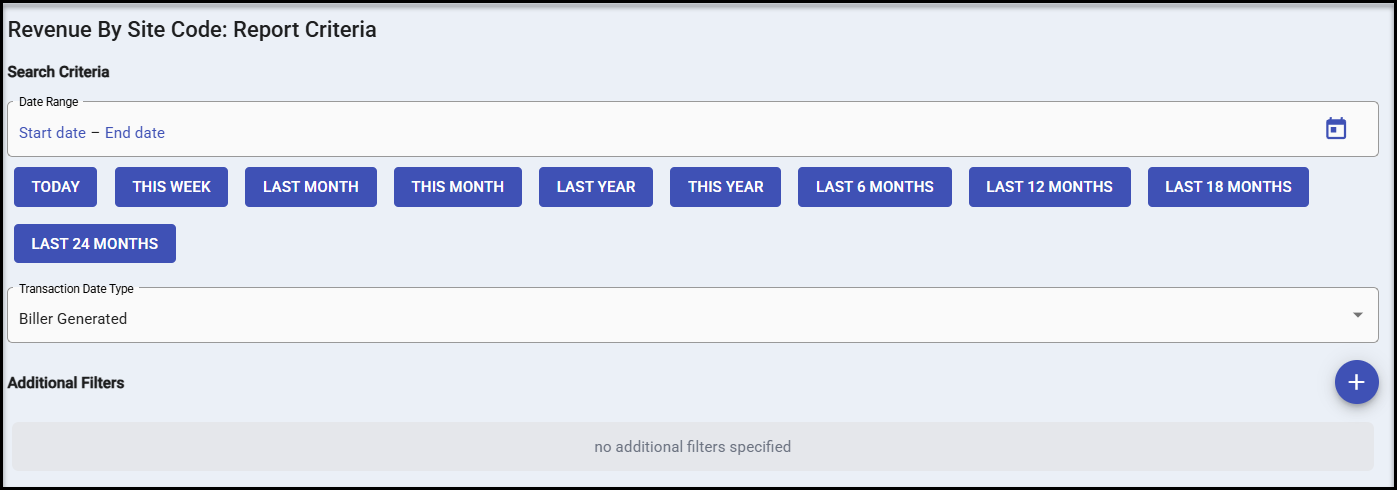Select the This Month preset
Viewport: 1397px width, 490px height.
458,187
